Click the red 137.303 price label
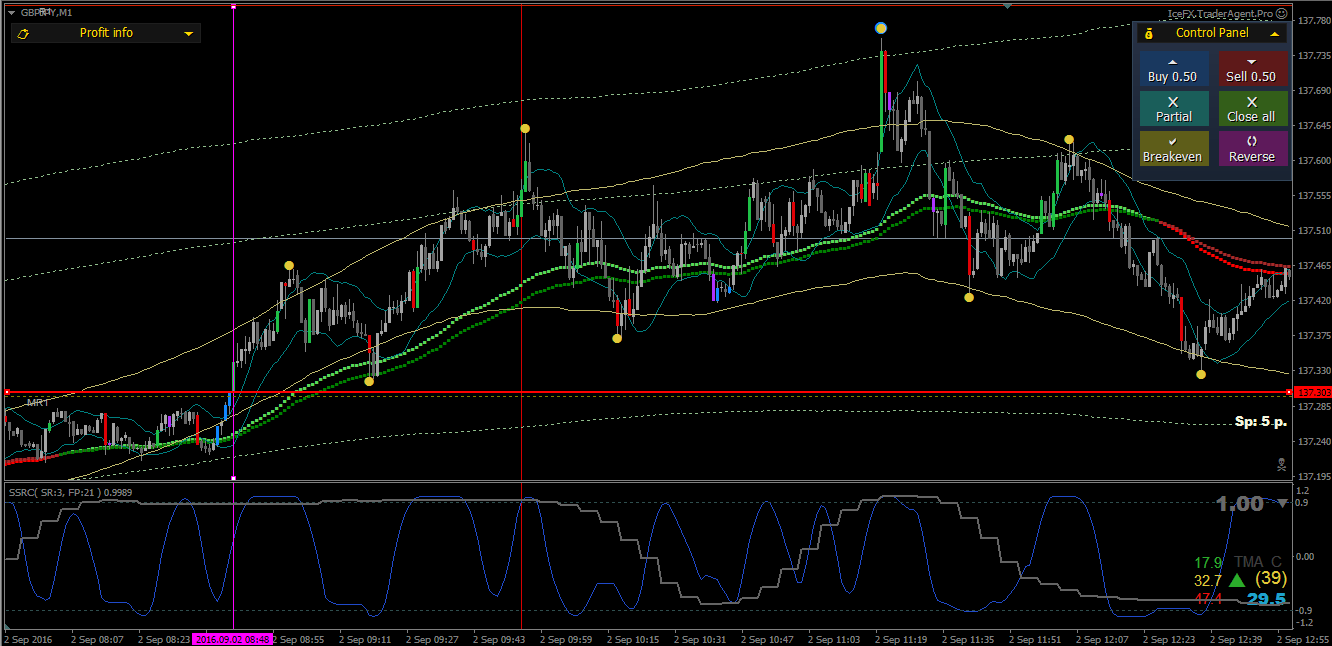Screen dimensions: 1332x646 [x=1312, y=393]
